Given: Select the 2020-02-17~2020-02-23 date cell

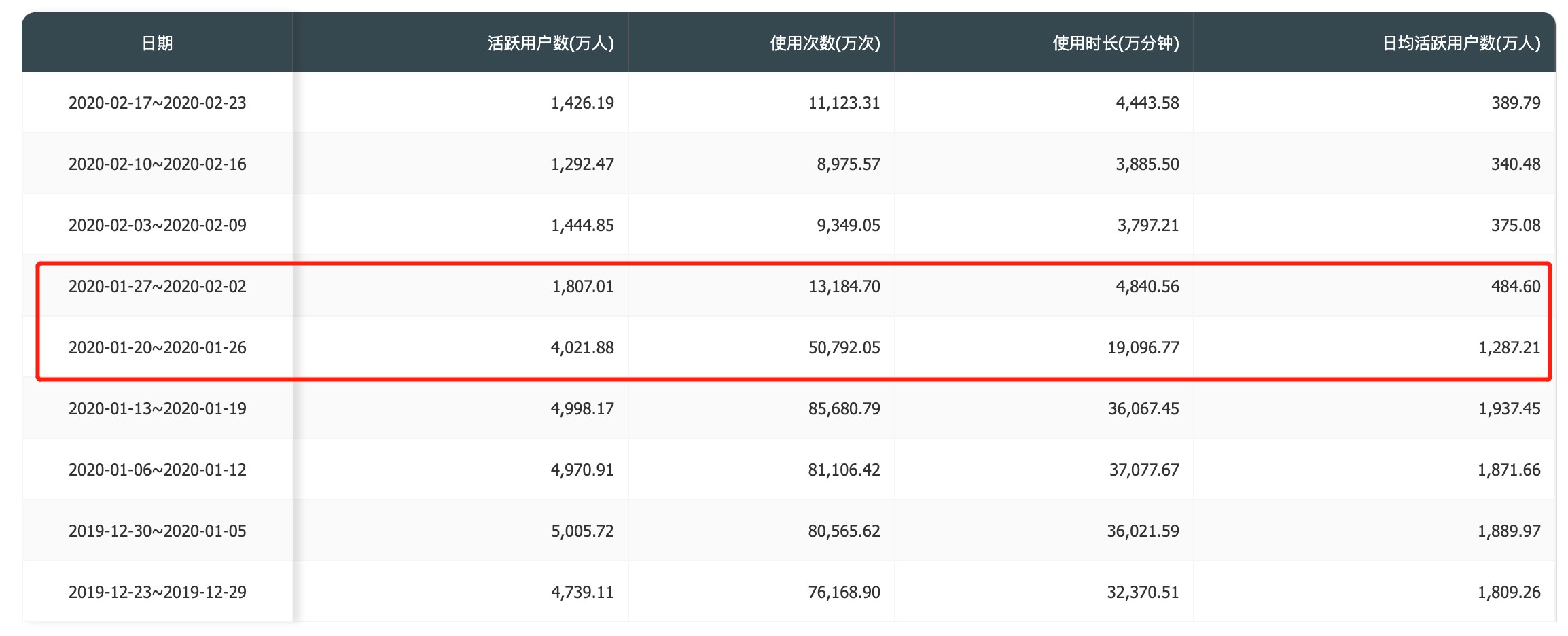Looking at the screenshot, I should pyautogui.click(x=157, y=103).
